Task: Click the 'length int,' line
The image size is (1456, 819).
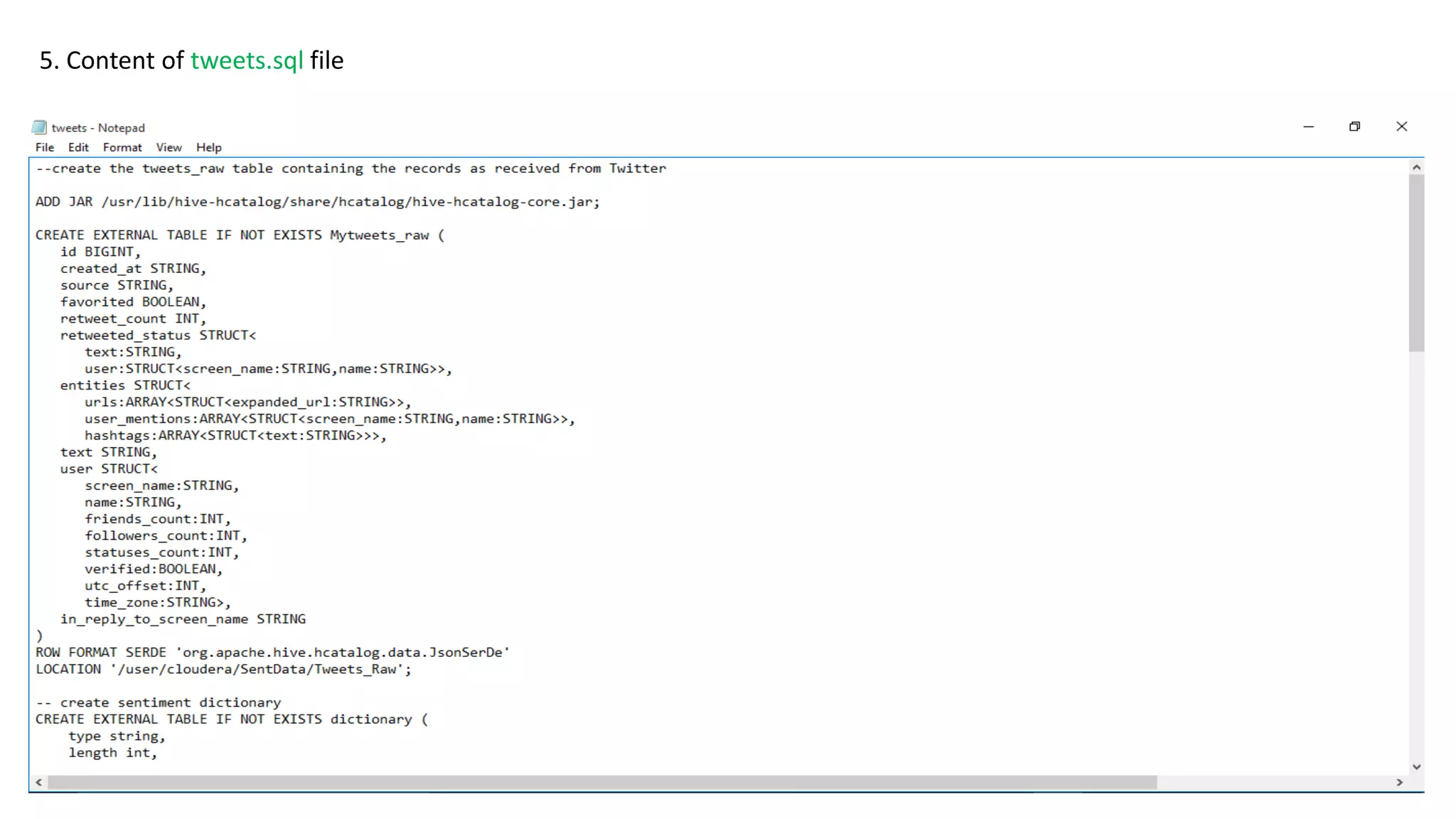Action: point(112,753)
